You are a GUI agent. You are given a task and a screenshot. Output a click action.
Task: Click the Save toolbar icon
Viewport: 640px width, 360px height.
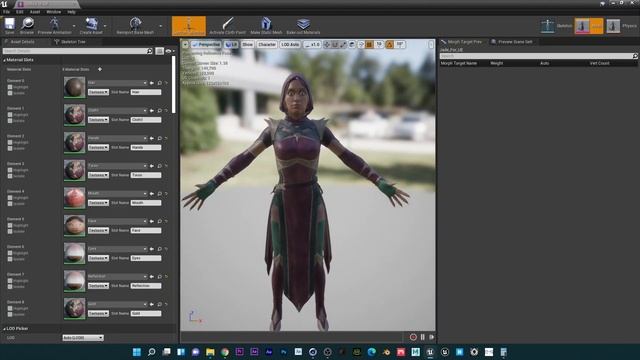tap(9, 25)
